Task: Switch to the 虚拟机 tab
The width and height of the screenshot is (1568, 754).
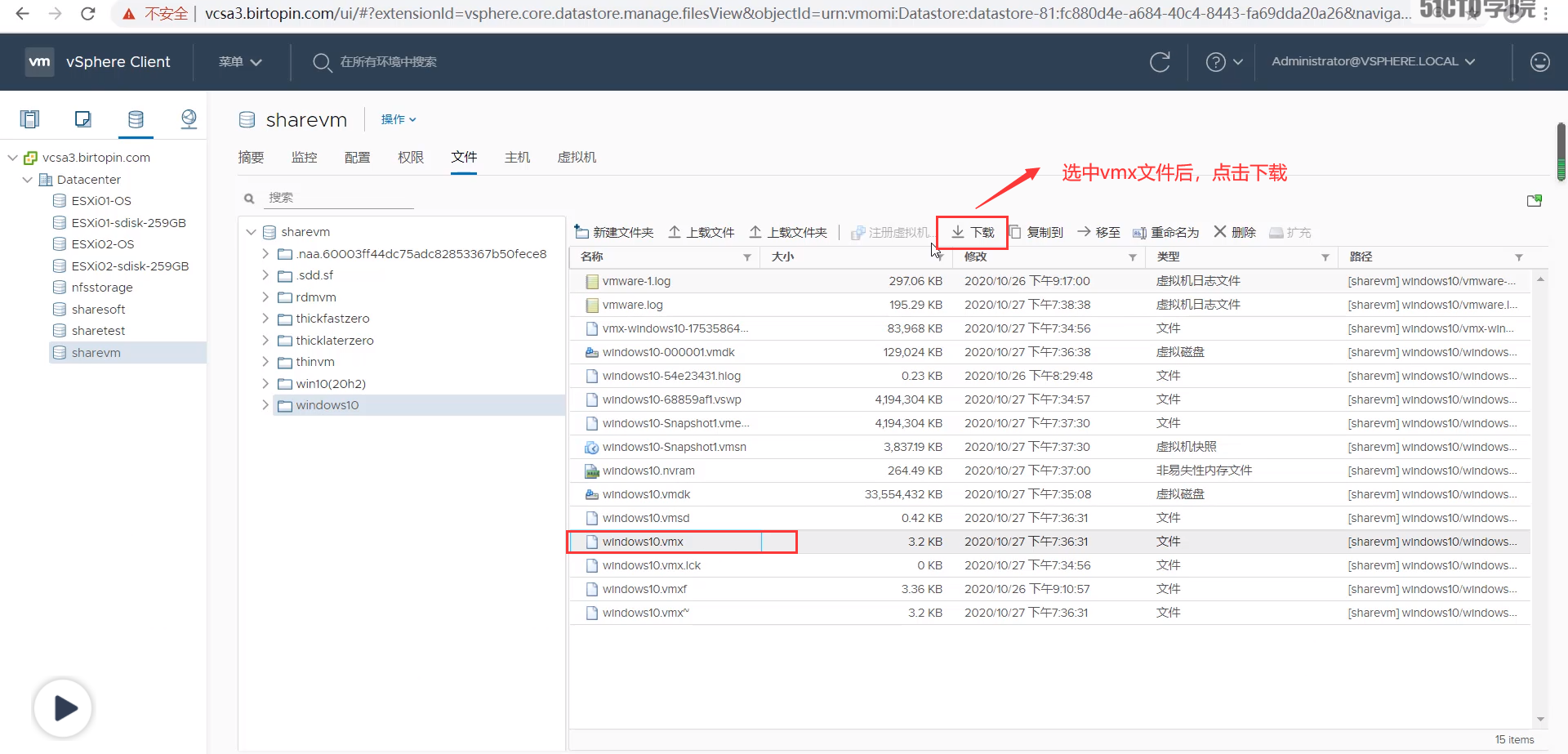Action: pos(577,158)
